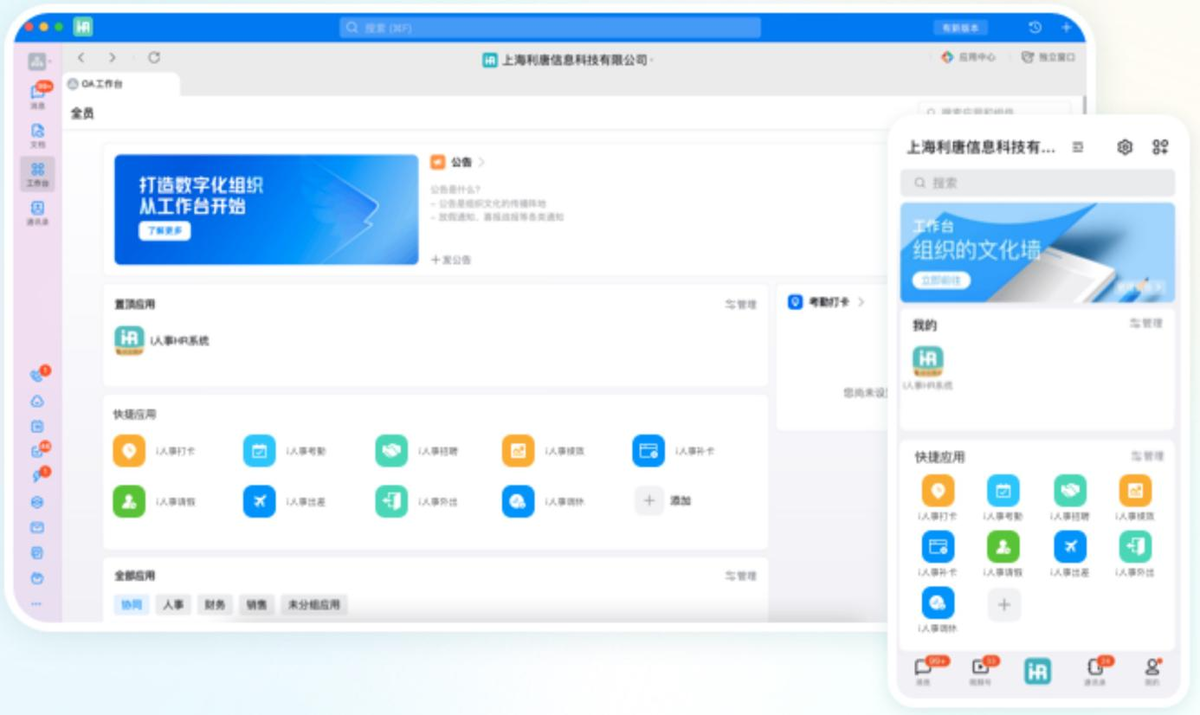Go back with the left arrow
The height and width of the screenshot is (715, 1200).
[x=81, y=58]
